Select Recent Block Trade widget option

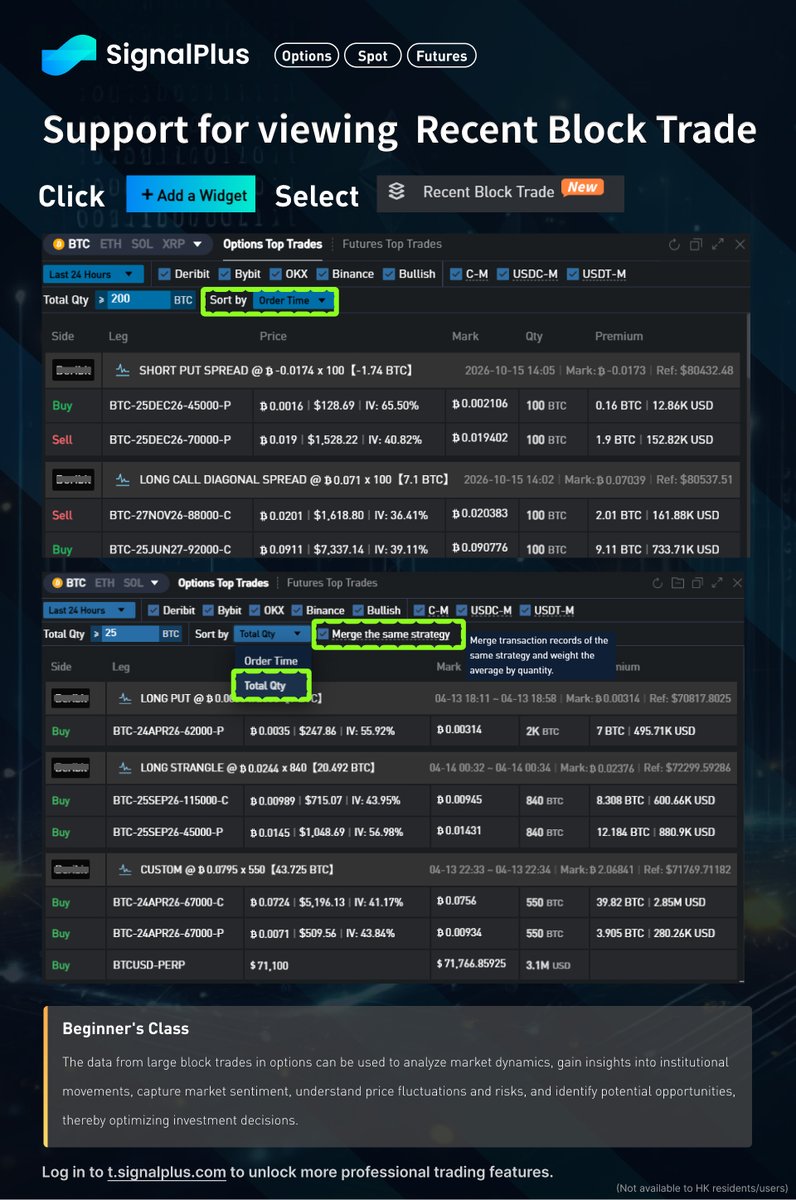pos(500,193)
